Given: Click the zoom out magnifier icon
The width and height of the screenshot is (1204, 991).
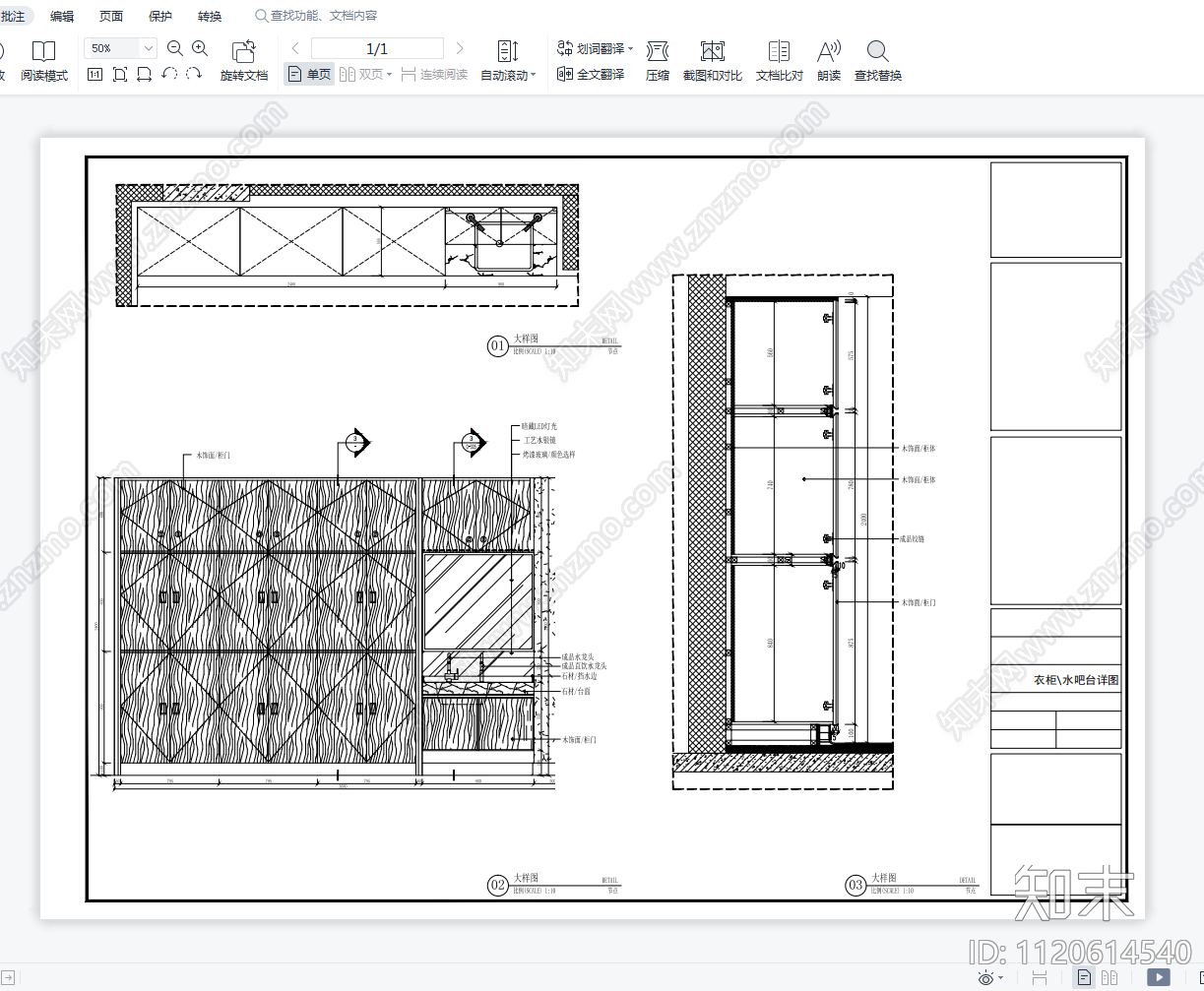Looking at the screenshot, I should (x=175, y=48).
